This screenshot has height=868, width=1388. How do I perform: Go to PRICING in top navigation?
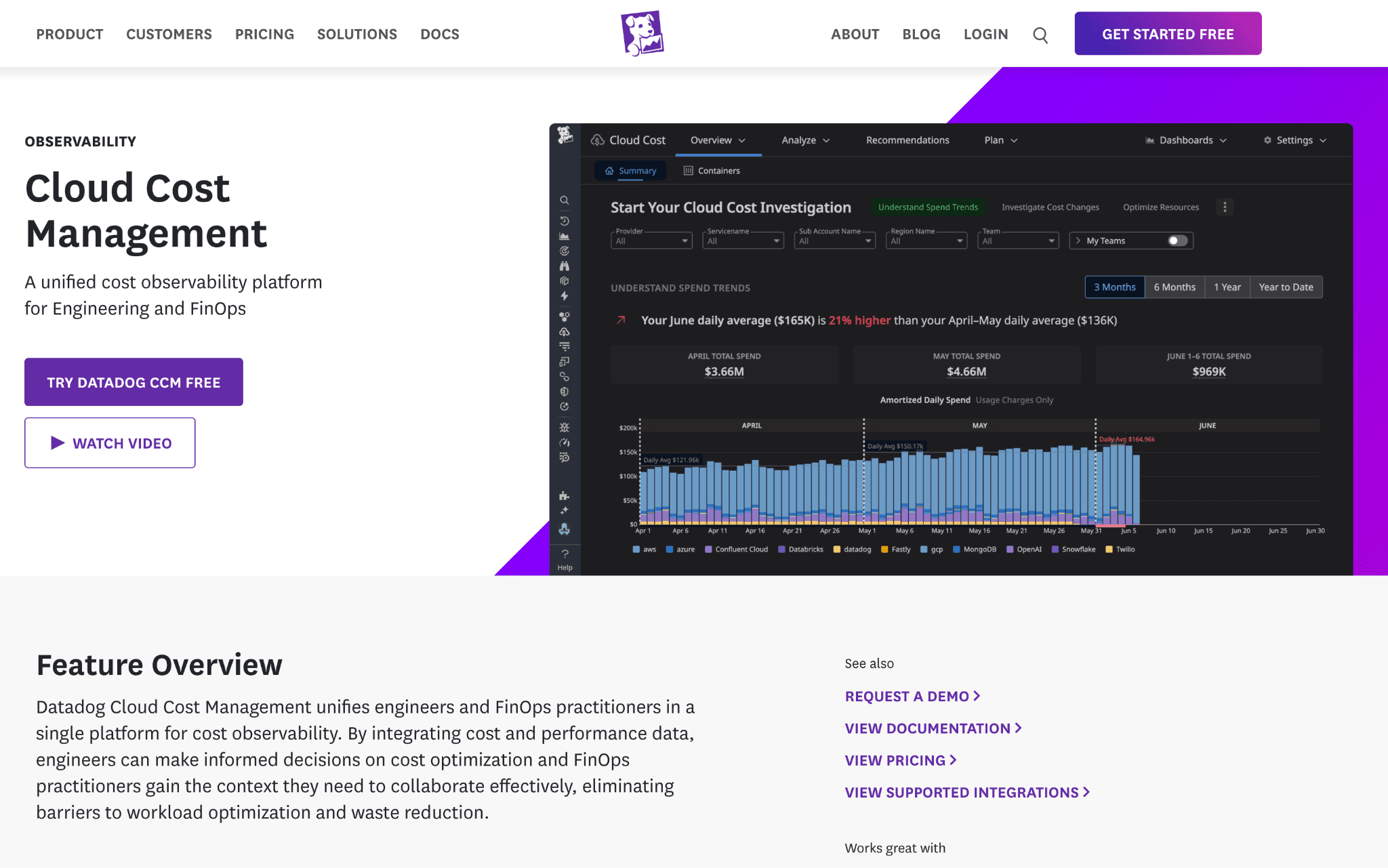pos(264,34)
